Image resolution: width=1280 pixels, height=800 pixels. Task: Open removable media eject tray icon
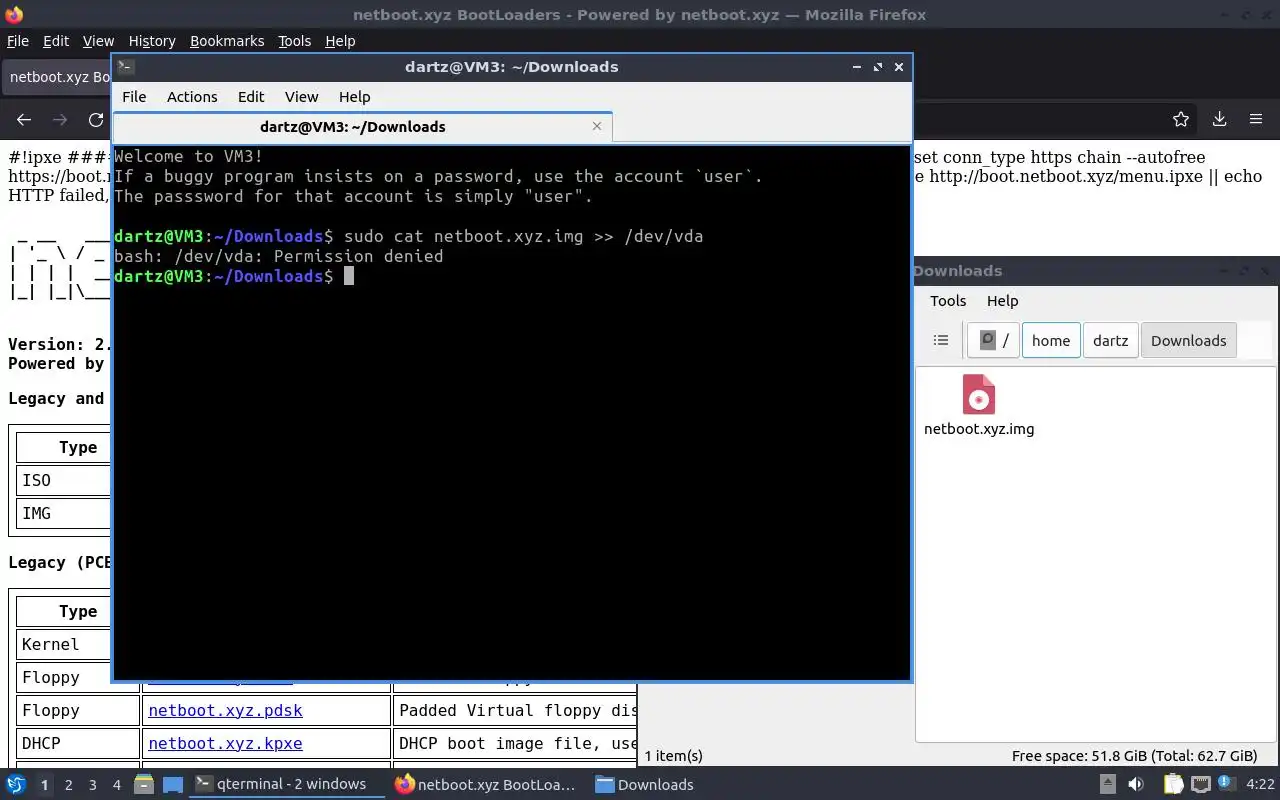pyautogui.click(x=1107, y=784)
